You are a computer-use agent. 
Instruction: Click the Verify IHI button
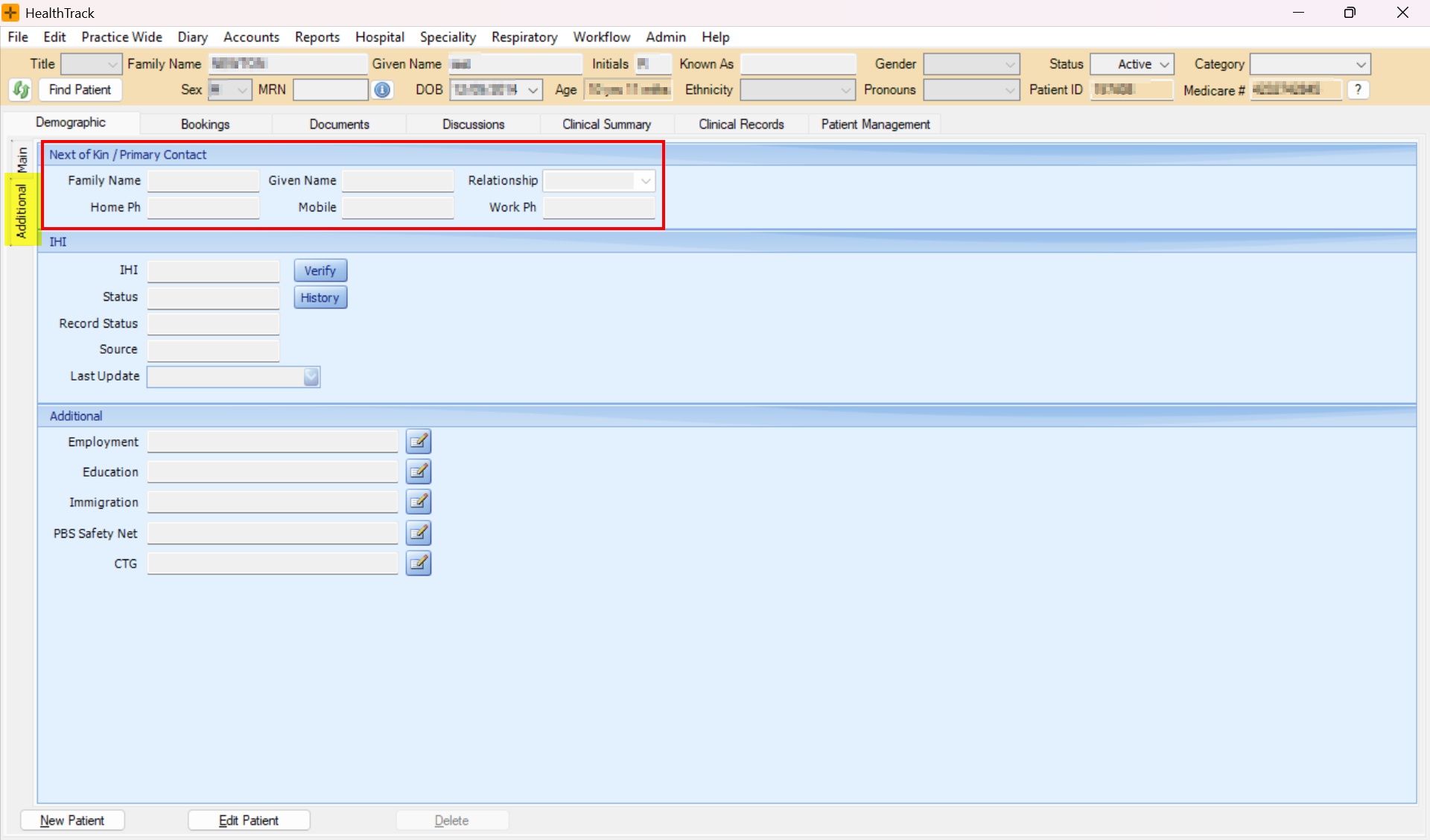320,271
